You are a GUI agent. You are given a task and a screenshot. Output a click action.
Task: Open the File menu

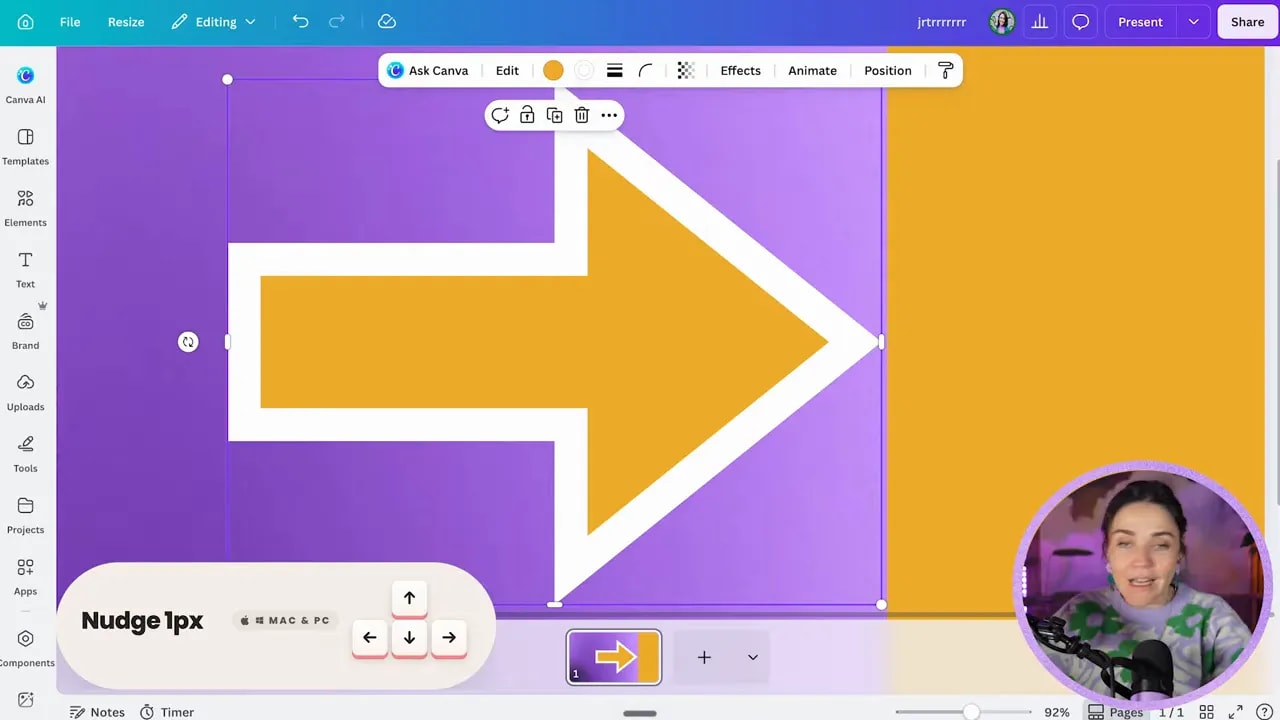coord(70,22)
